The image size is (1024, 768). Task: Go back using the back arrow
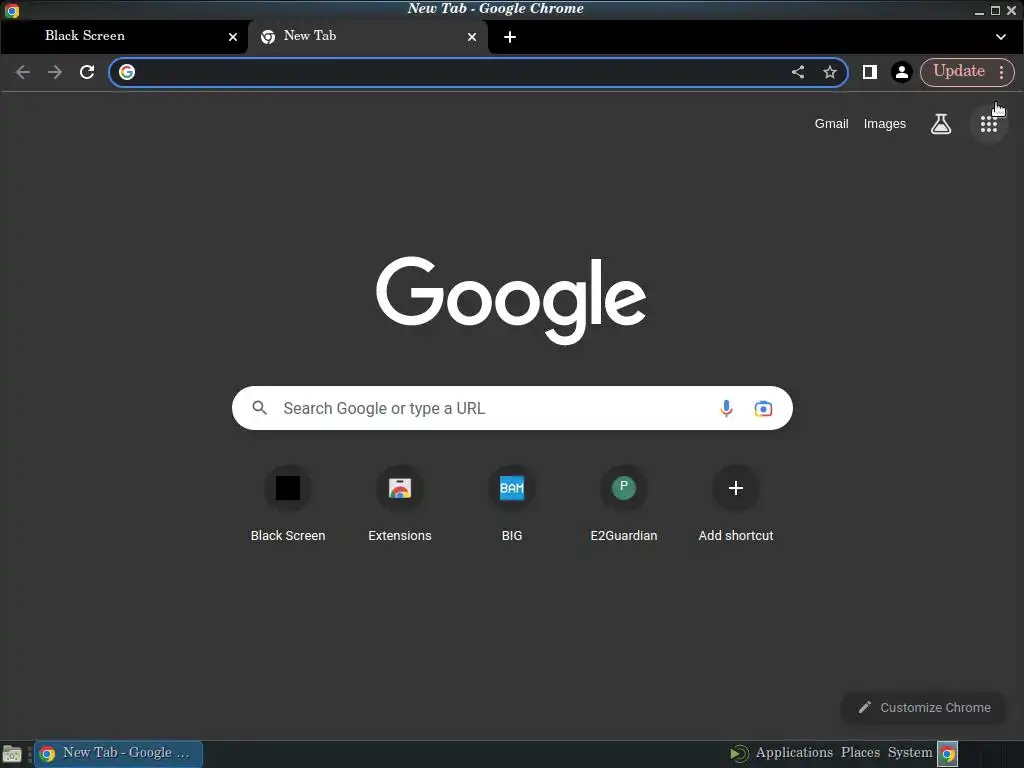coord(22,72)
